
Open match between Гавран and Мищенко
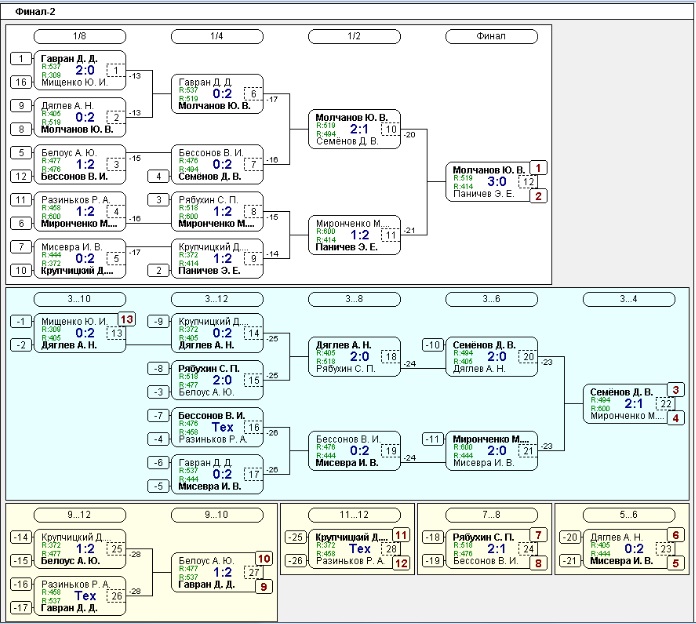80,70
